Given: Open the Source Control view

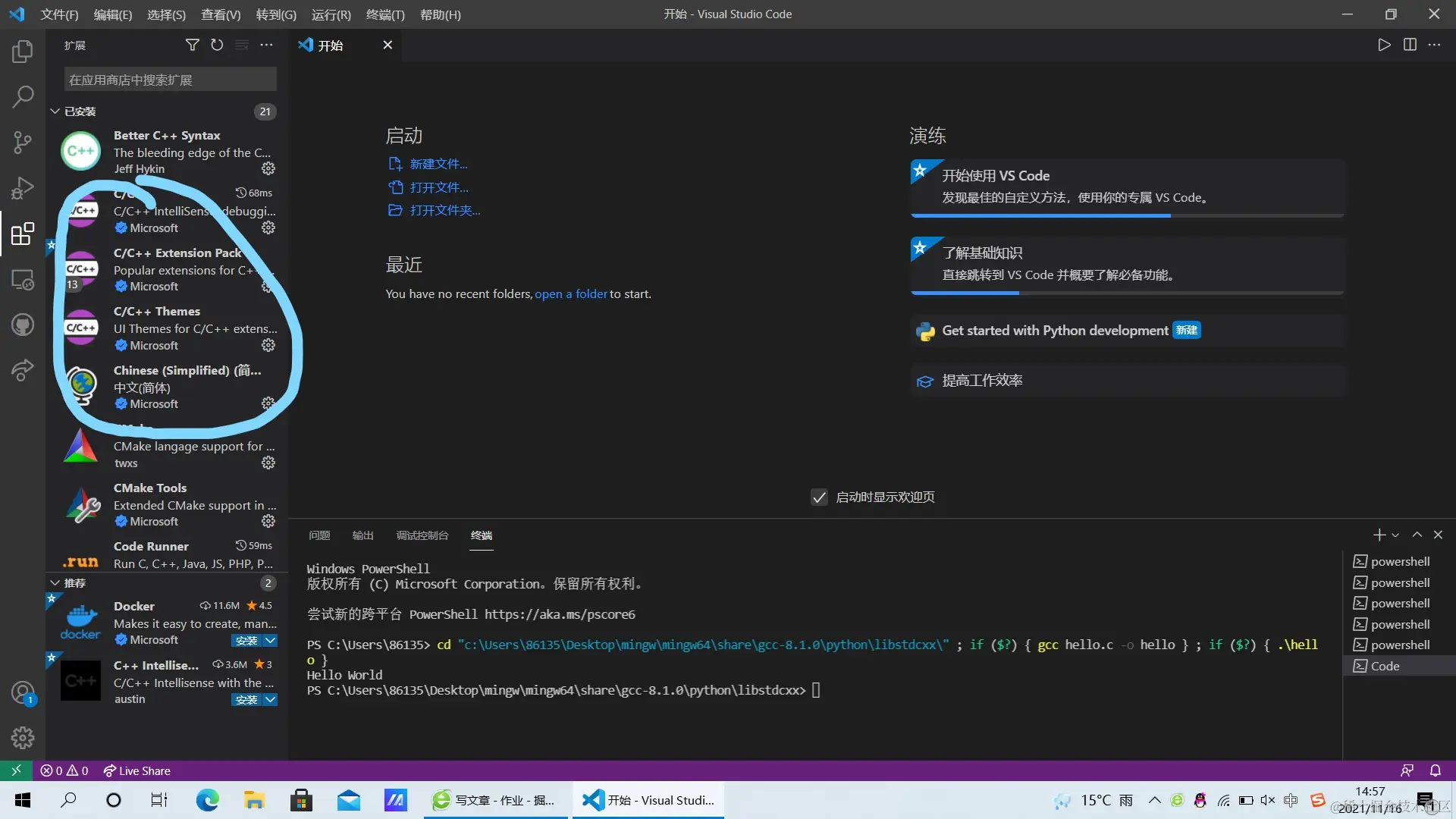Looking at the screenshot, I should click(x=23, y=142).
